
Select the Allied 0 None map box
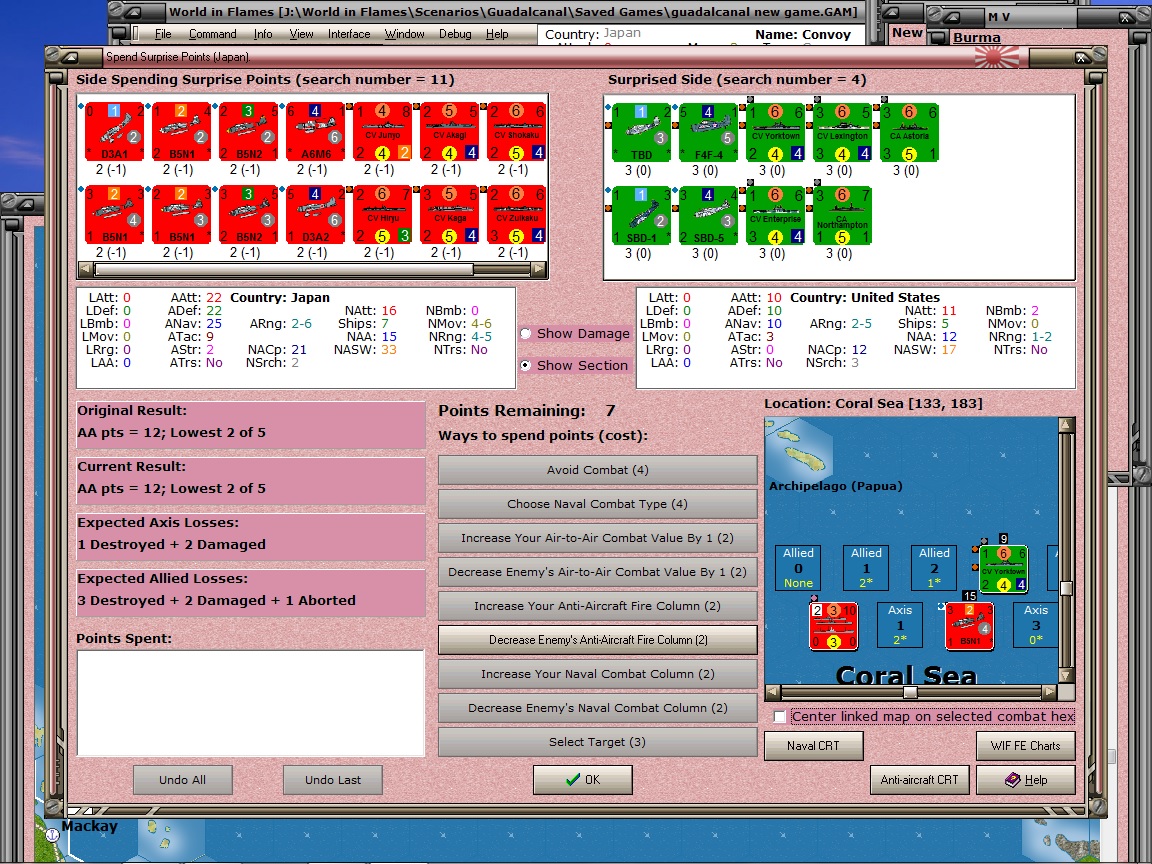tap(798, 568)
